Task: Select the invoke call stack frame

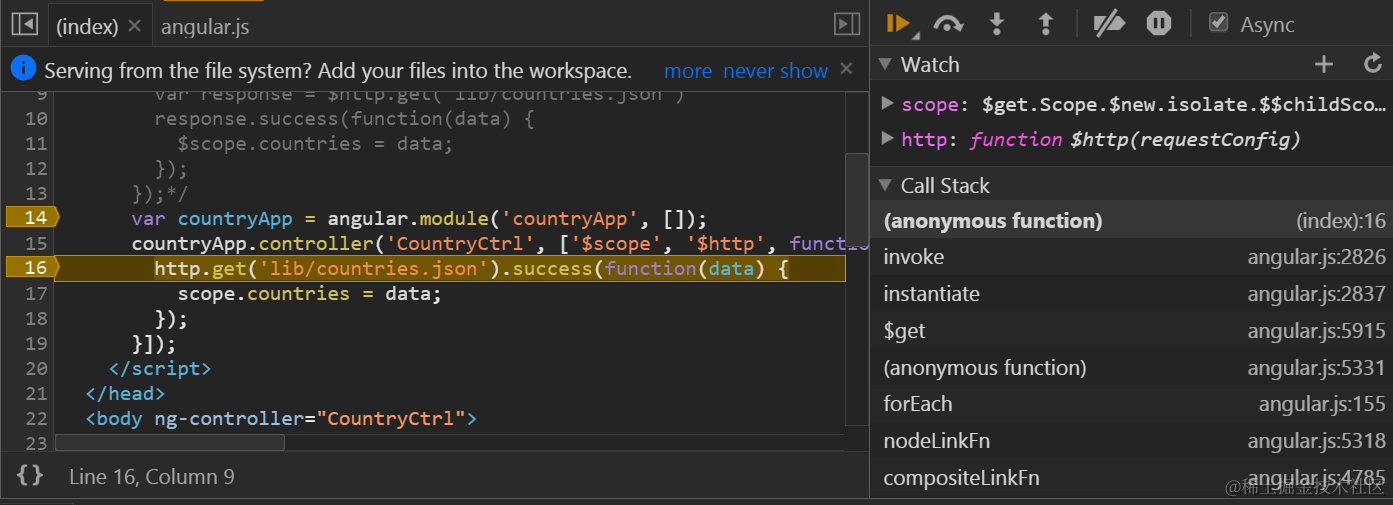Action: click(1131, 257)
